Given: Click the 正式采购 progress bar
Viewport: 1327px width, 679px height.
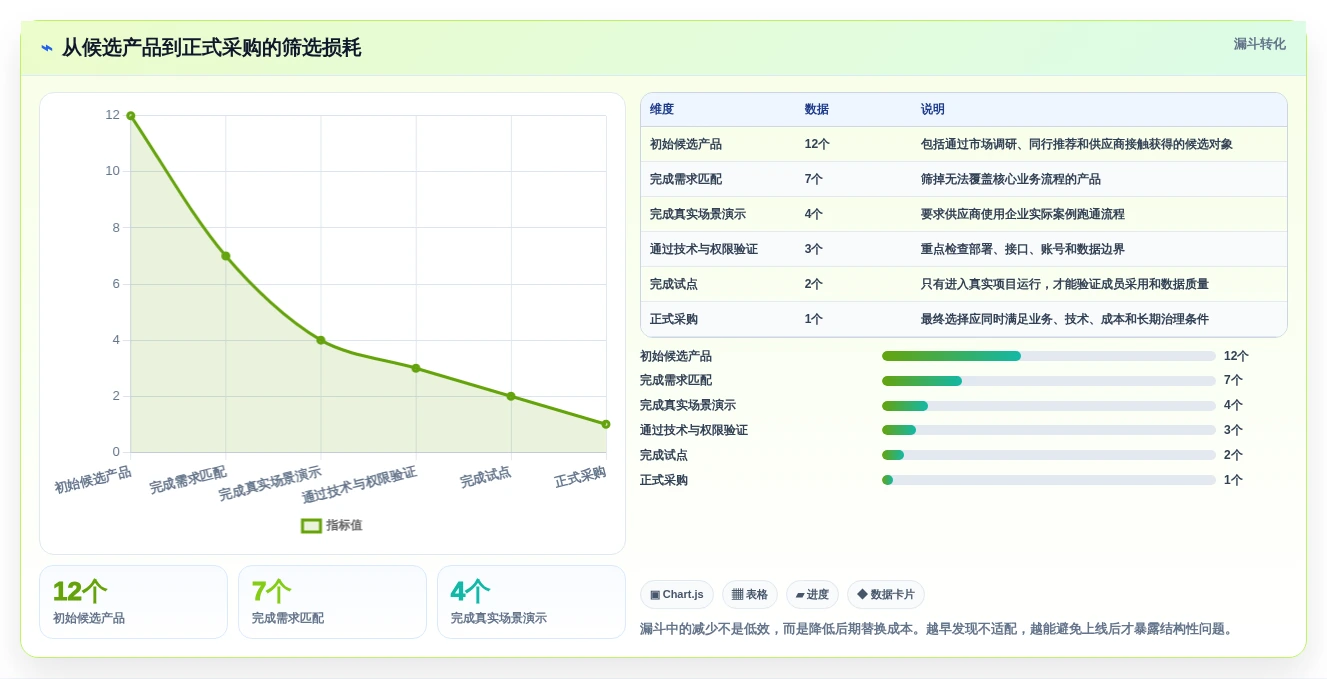Looking at the screenshot, I should (x=1049, y=480).
